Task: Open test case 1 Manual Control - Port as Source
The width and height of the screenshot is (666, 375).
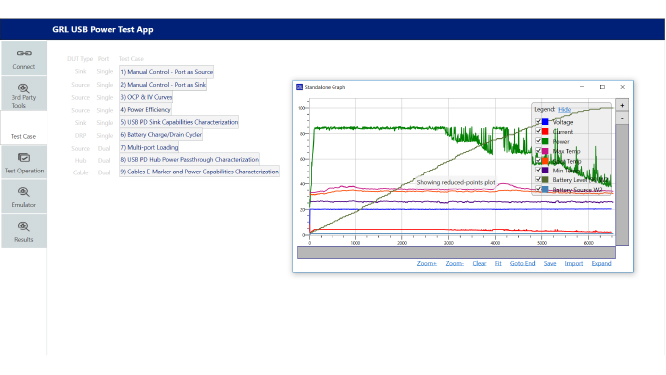Action: [x=166, y=72]
